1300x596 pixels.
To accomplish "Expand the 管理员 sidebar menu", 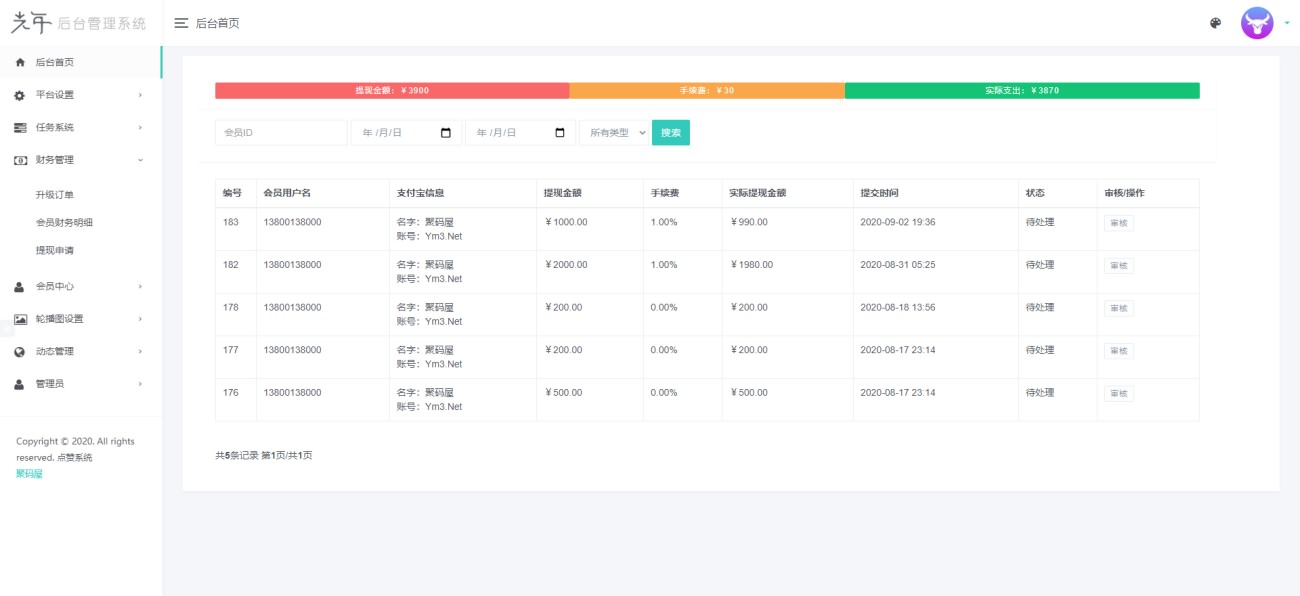I will coord(80,384).
